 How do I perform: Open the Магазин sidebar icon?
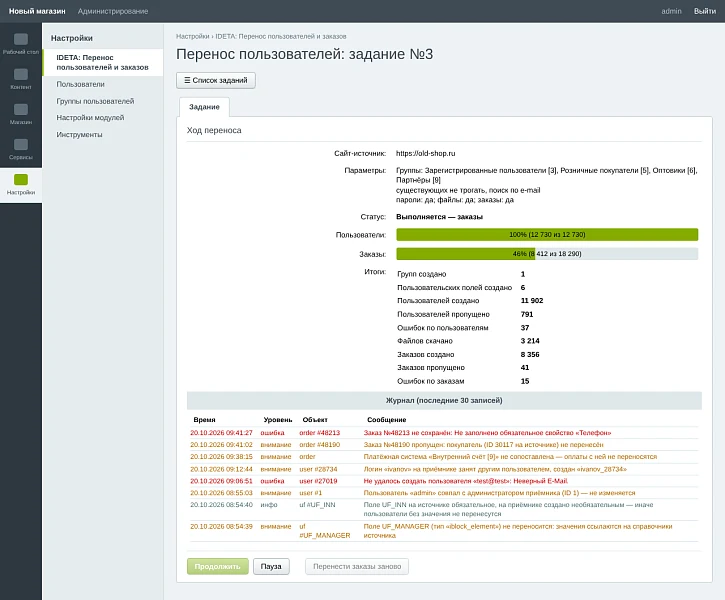(x=21, y=115)
